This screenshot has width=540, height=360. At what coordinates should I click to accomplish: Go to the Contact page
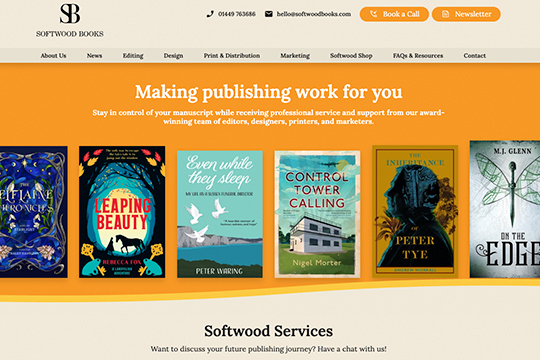(x=475, y=55)
